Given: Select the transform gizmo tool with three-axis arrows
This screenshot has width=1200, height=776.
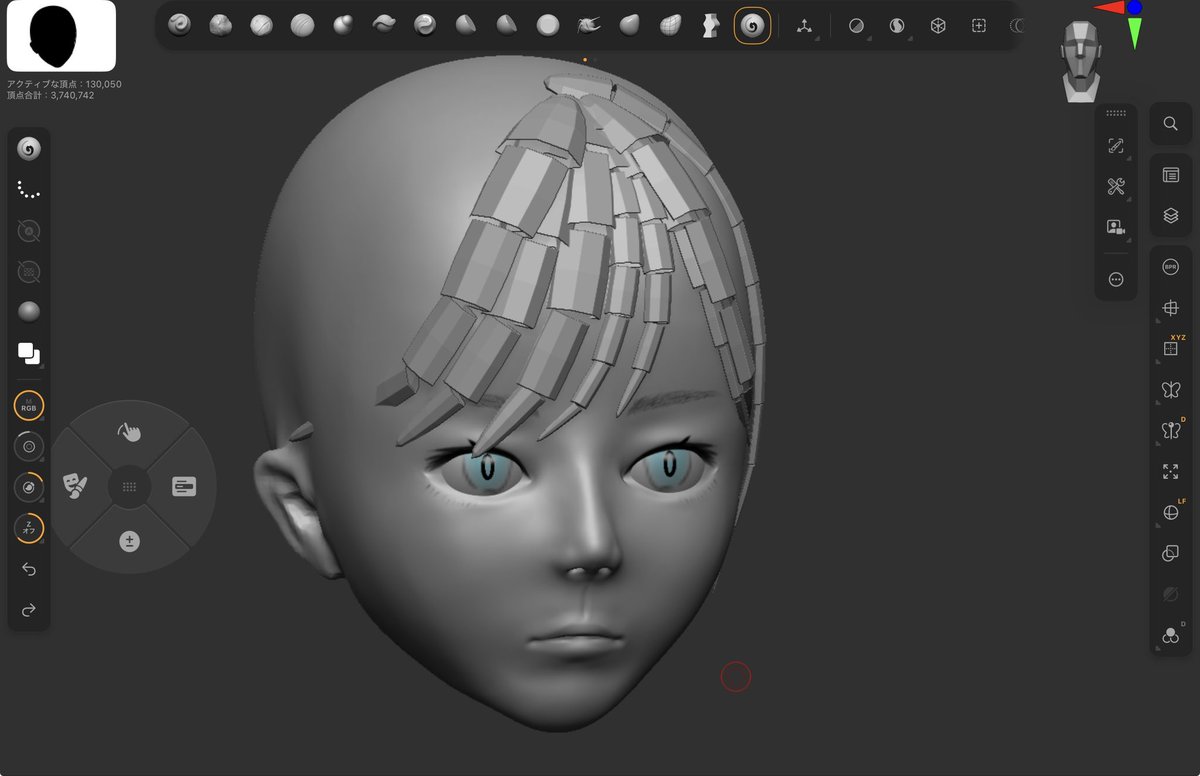Looking at the screenshot, I should (x=805, y=25).
